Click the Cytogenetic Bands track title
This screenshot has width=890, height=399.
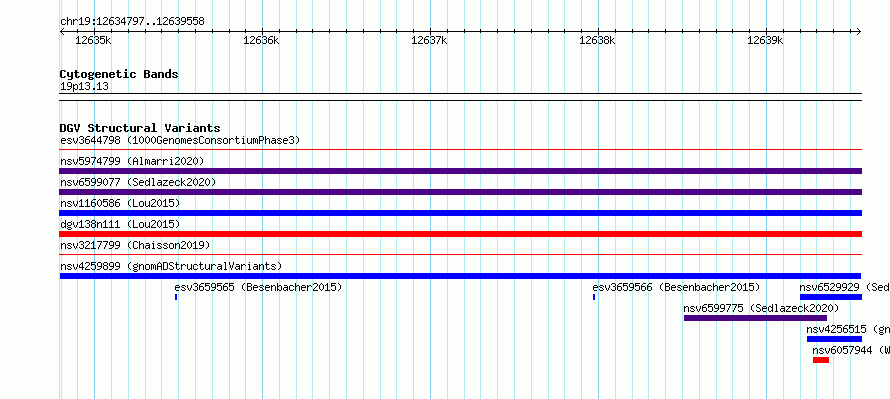[x=119, y=74]
